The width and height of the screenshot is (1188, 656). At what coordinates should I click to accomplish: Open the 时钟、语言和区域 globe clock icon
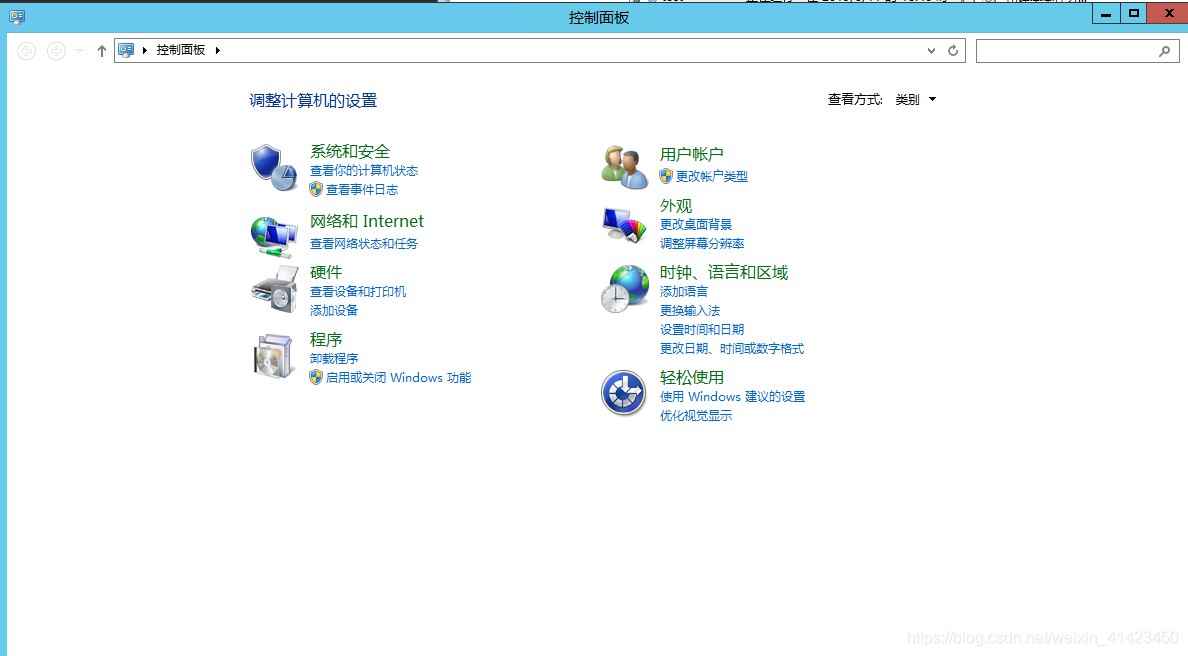tap(624, 289)
